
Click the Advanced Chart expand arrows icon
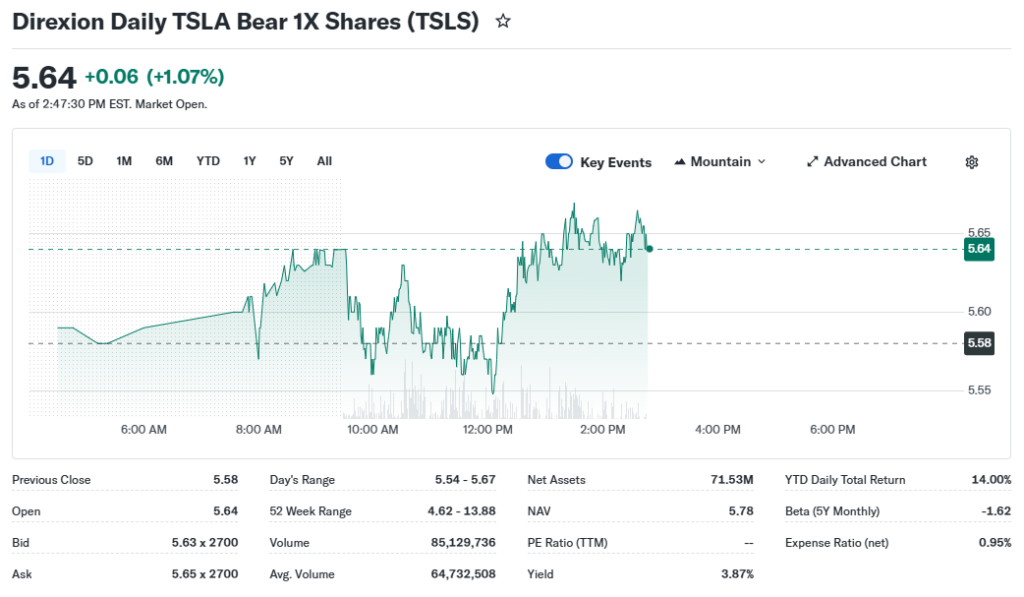click(x=813, y=162)
